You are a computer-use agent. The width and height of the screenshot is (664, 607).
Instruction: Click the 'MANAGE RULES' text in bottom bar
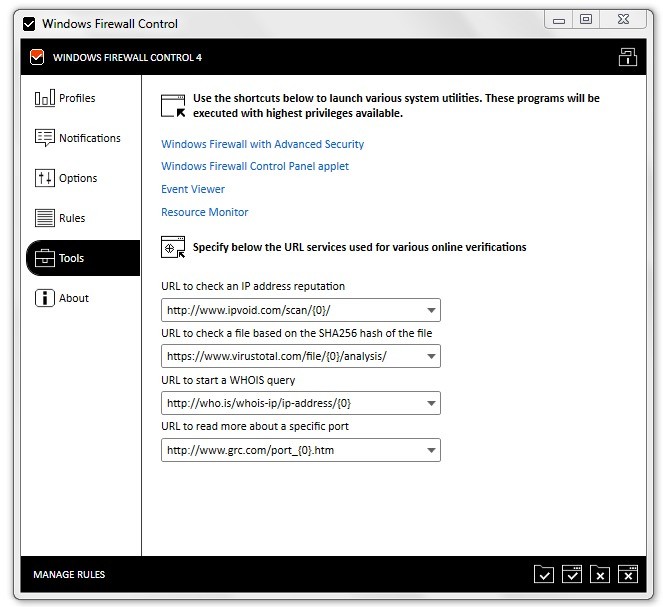tap(69, 574)
